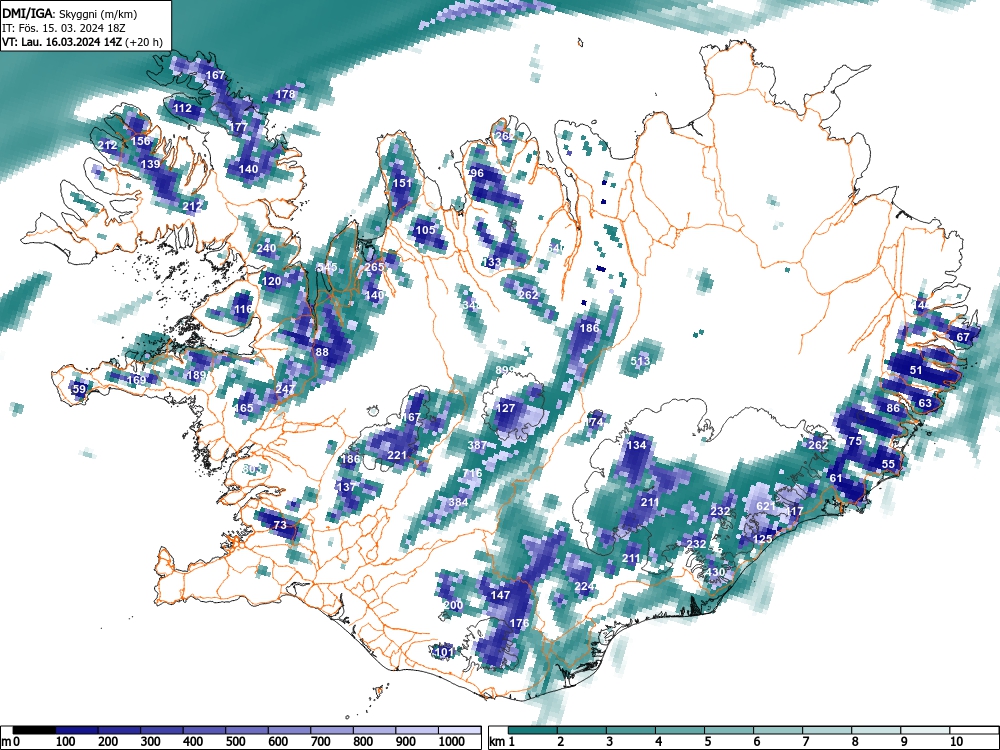Click the visibility value 127 on the map
The image size is (1000, 750).
[x=505, y=408]
